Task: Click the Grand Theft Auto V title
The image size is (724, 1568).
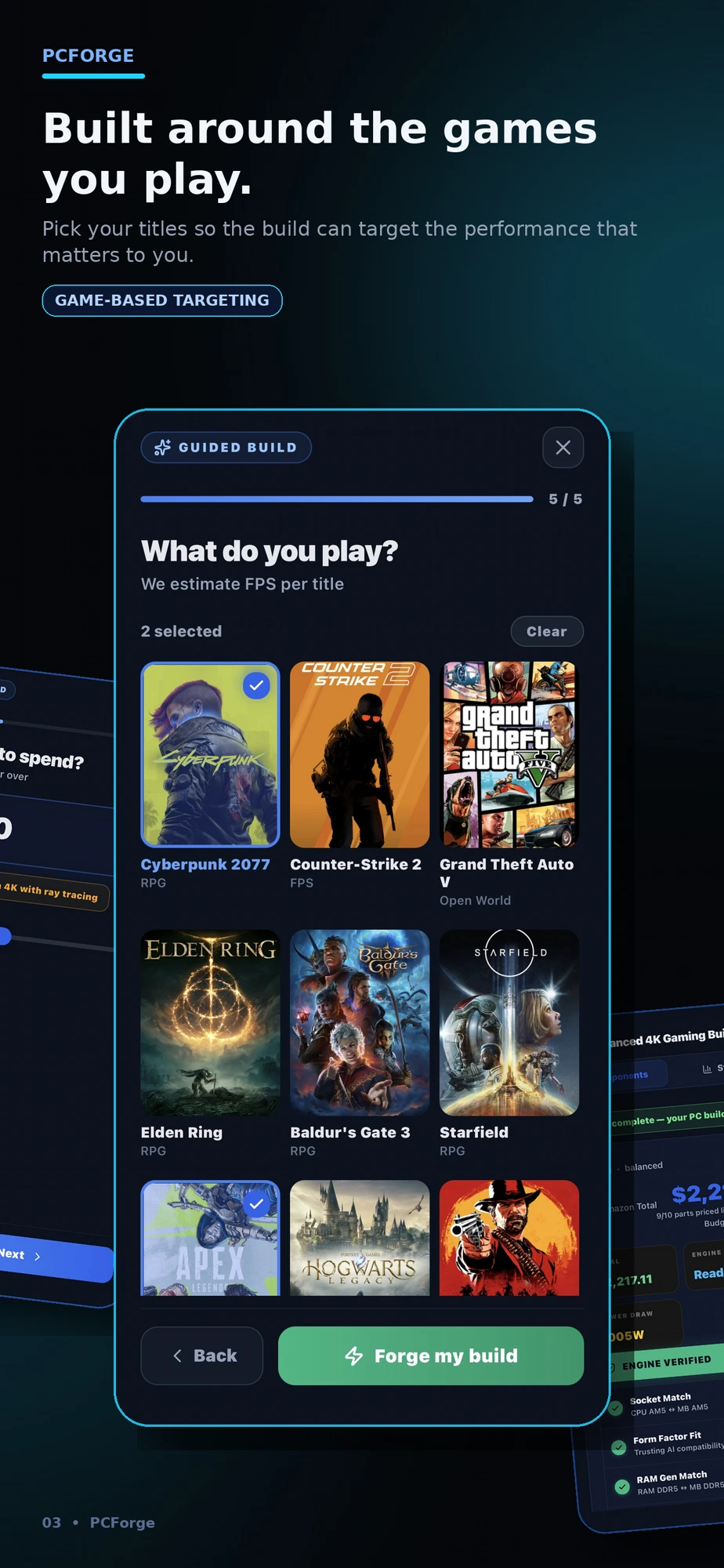Action: click(506, 873)
